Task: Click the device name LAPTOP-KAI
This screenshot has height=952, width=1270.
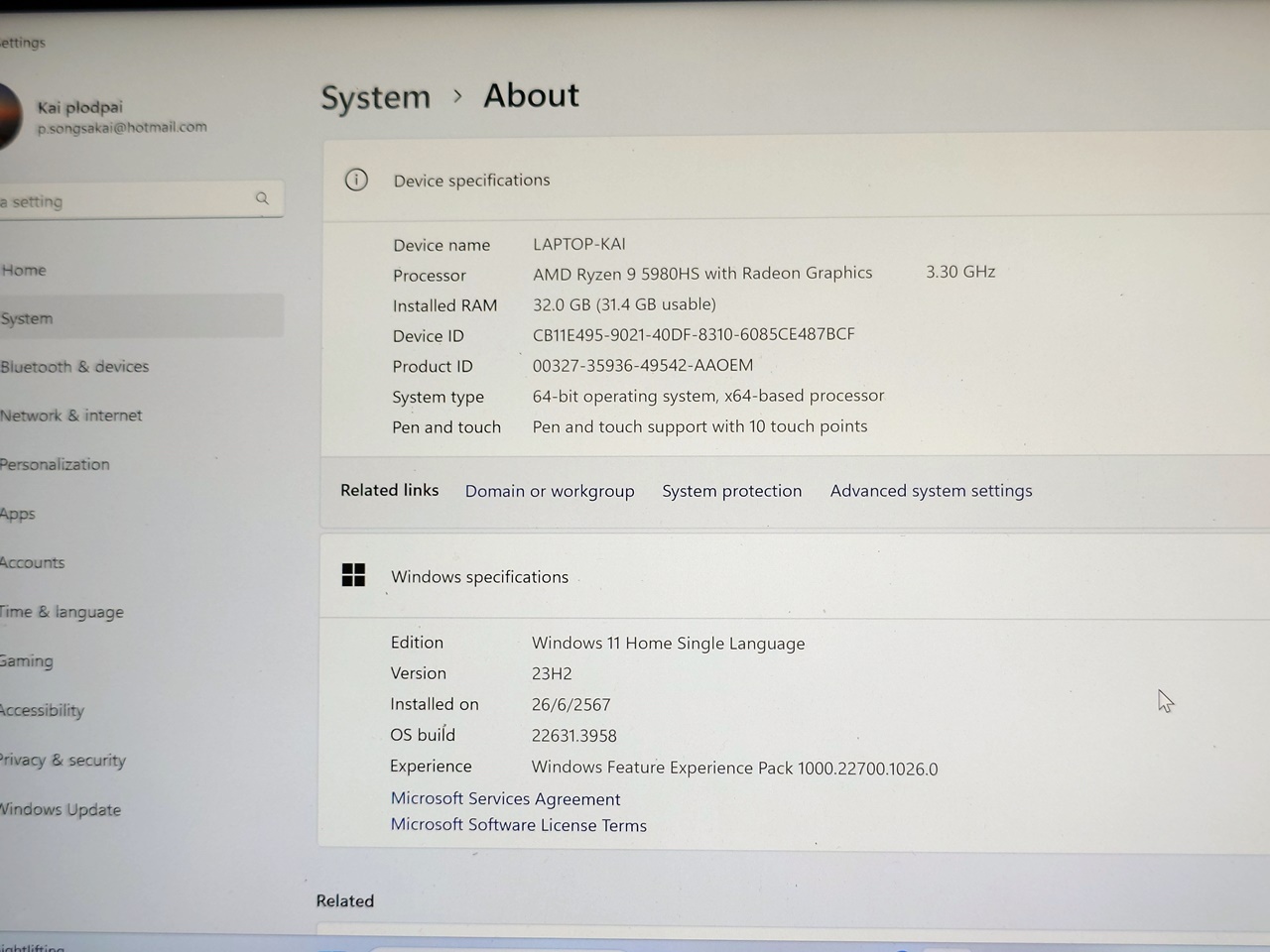Action: [579, 244]
